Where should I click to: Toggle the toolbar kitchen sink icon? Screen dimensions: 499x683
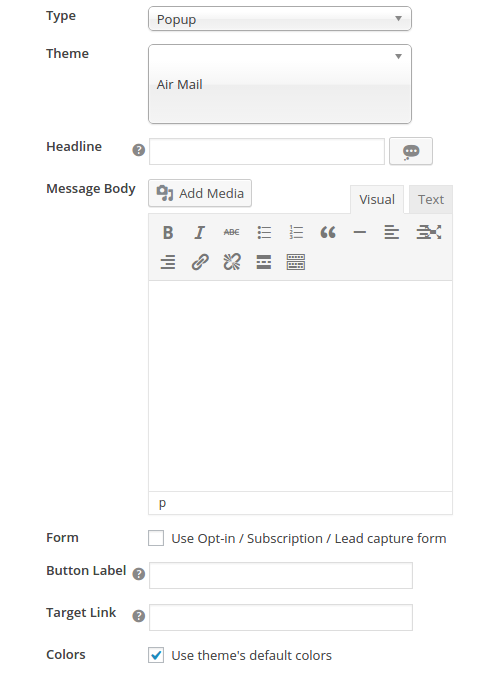pos(296,262)
